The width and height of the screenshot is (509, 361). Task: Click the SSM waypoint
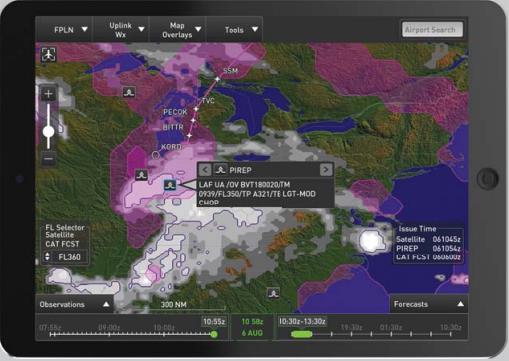coord(218,79)
